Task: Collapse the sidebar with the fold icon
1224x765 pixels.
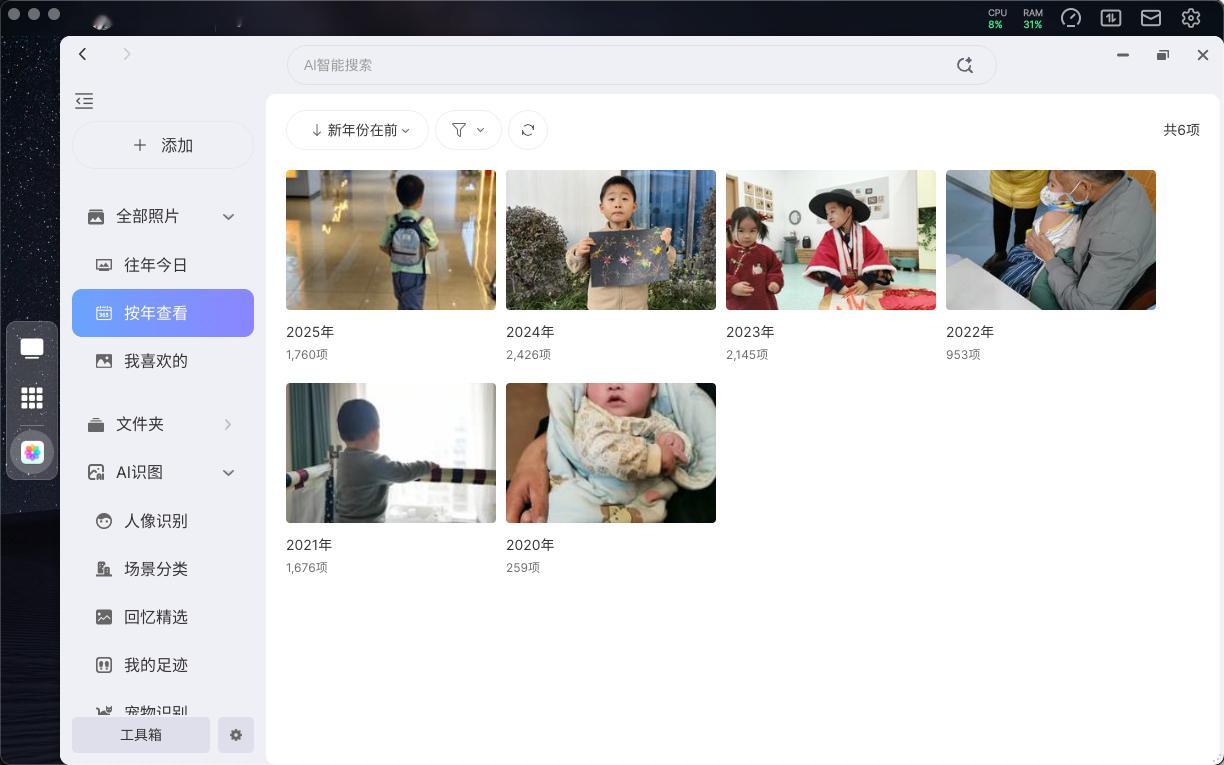Action: coord(84,101)
